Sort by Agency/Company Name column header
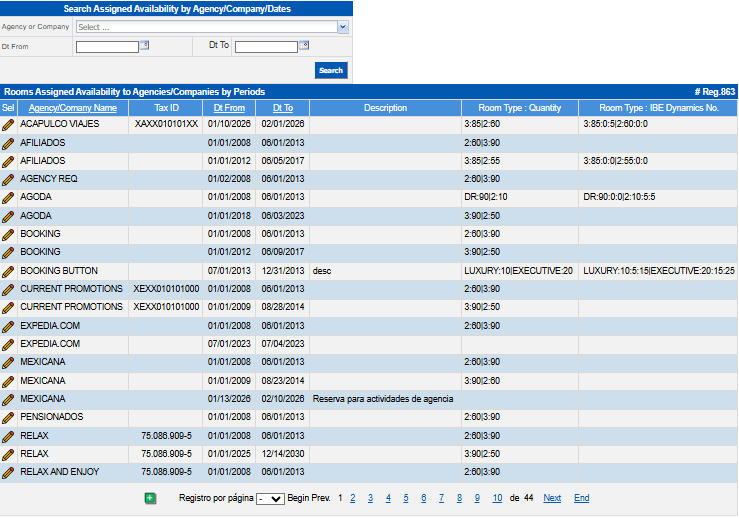Viewport: 739px width, 518px height. point(73,108)
